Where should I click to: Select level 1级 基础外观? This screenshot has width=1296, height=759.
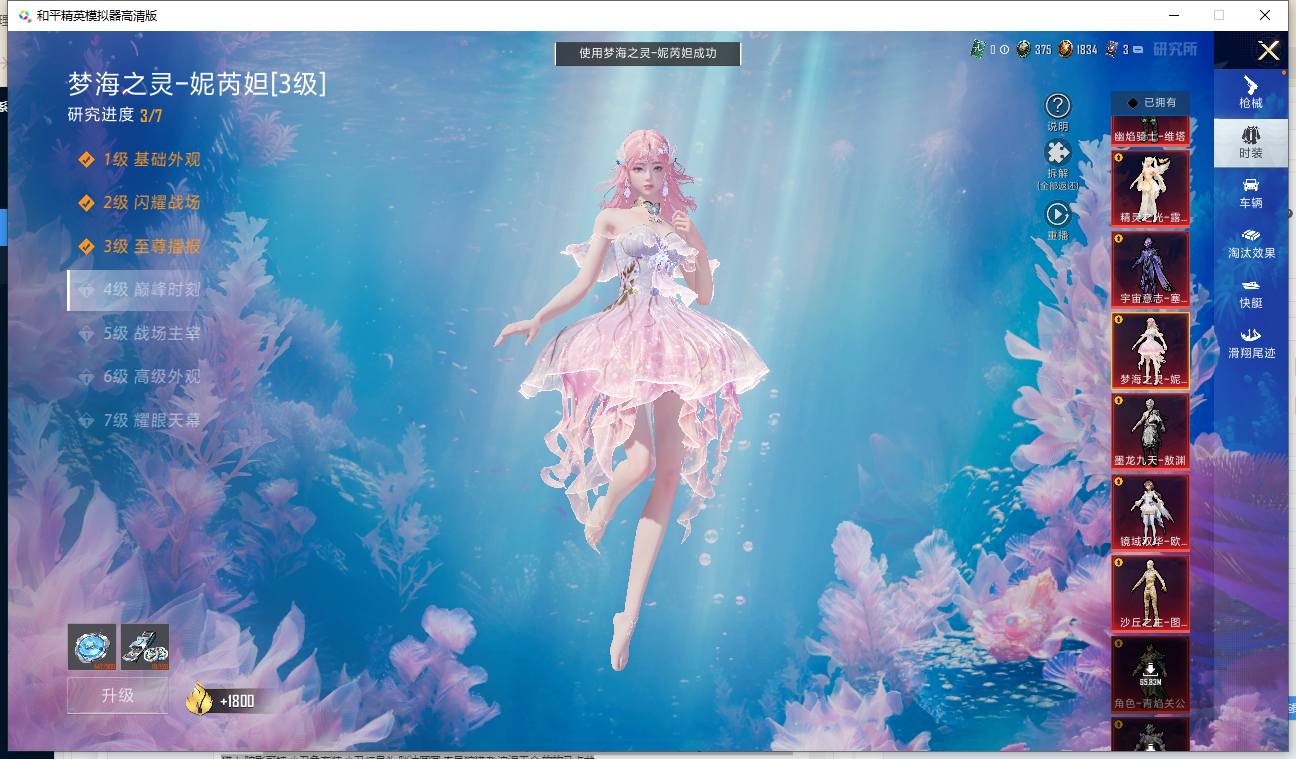(140, 159)
